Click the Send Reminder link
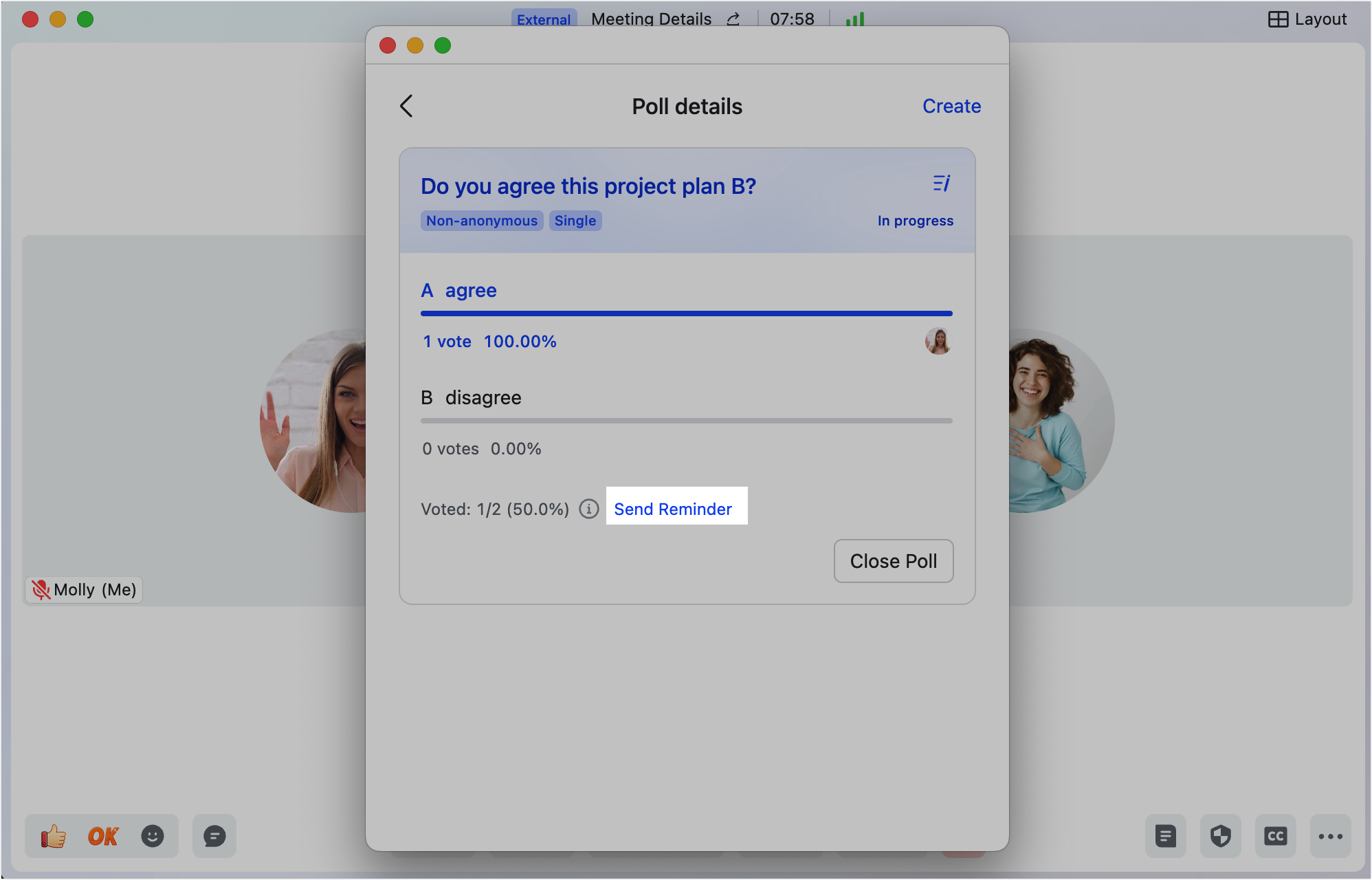Screen dimensions: 1372x880 [x=673, y=509]
